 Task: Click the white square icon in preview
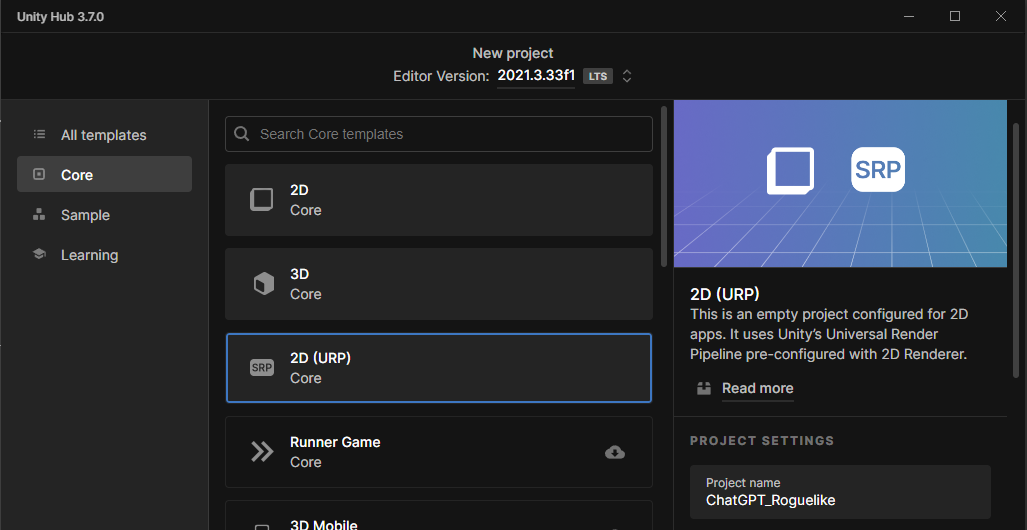[791, 171]
